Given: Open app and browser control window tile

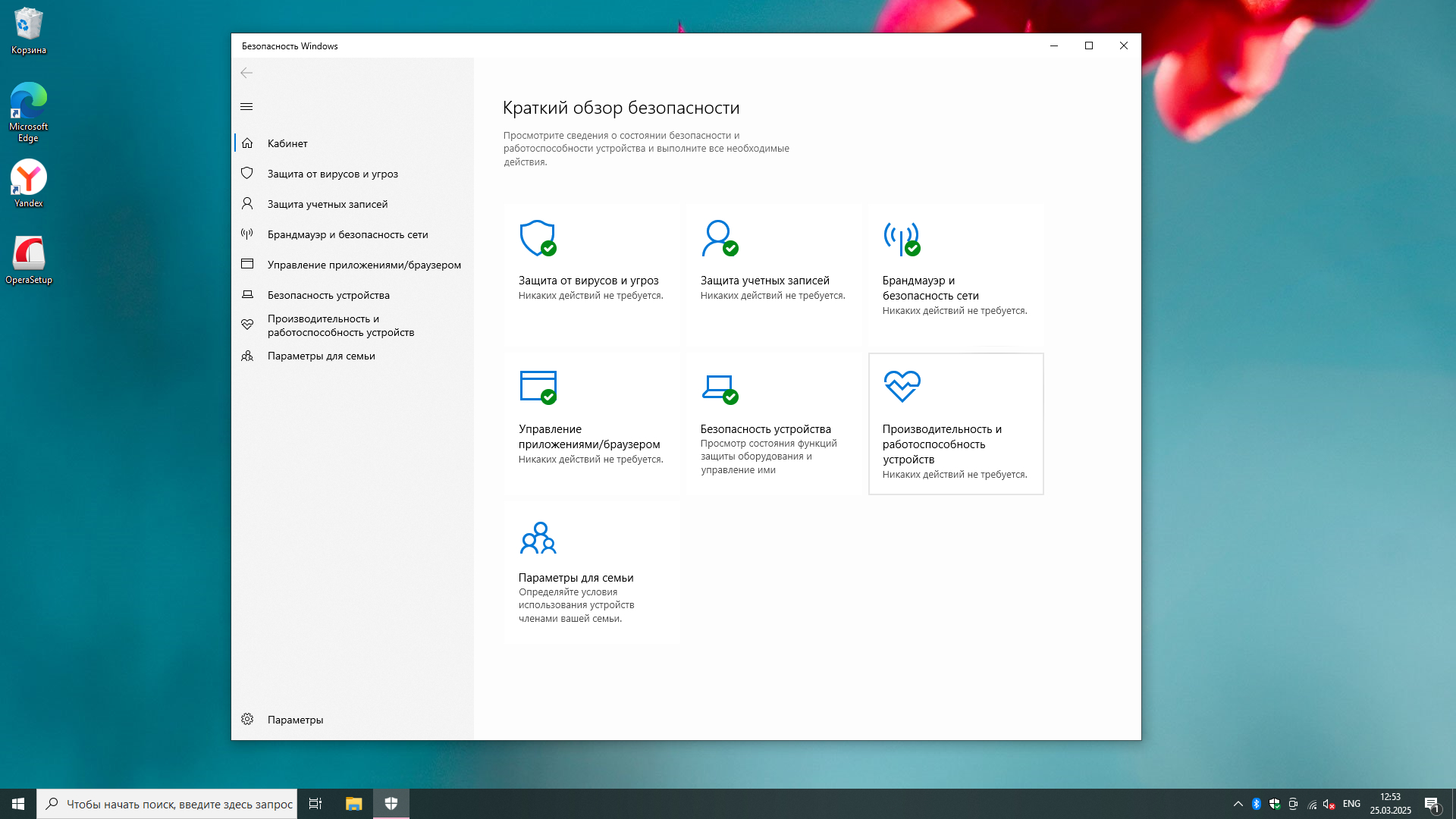Looking at the screenshot, I should [591, 422].
